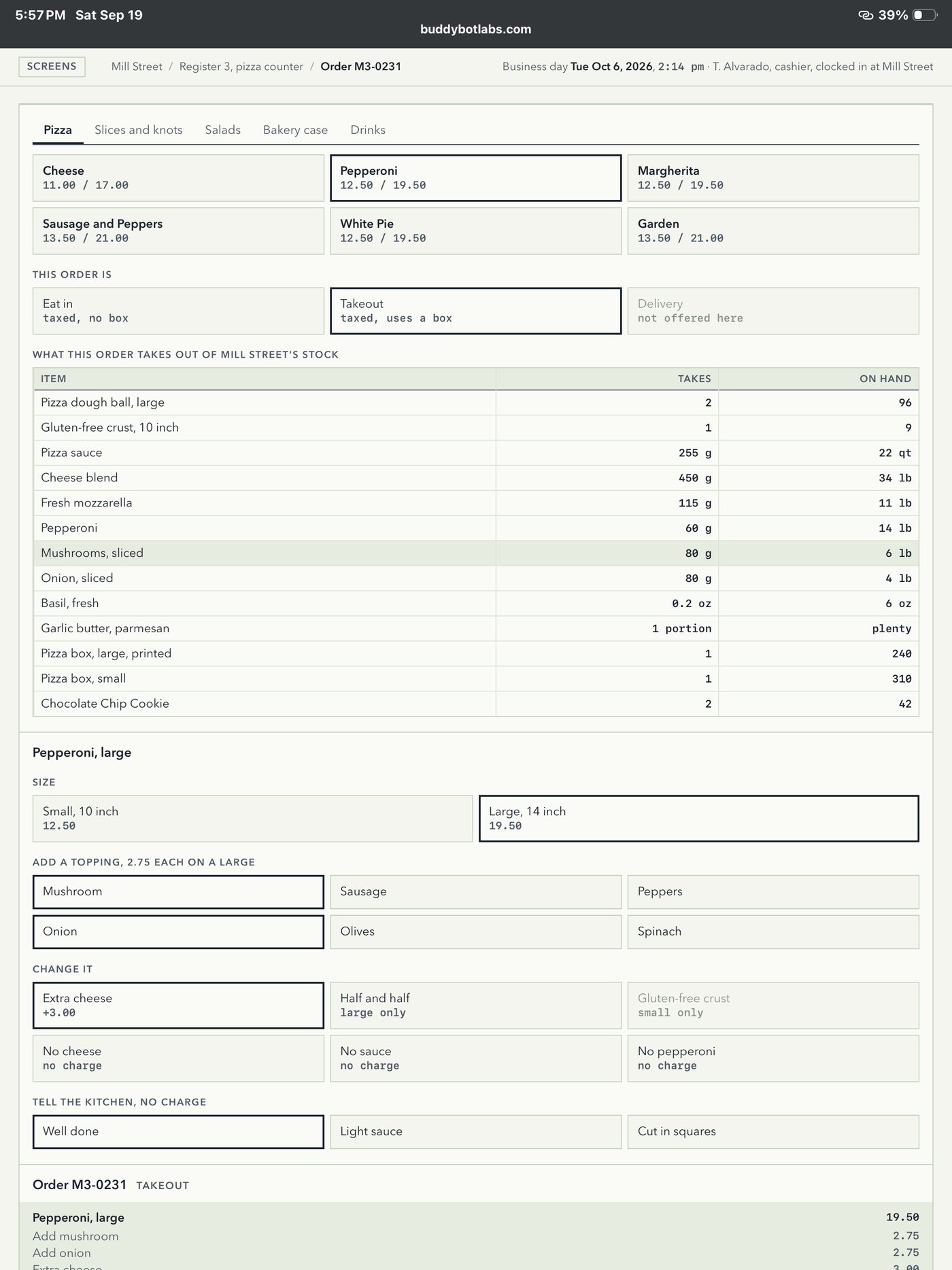Viewport: 952px width, 1270px height.
Task: Open the Bakery case tab
Action: point(295,130)
